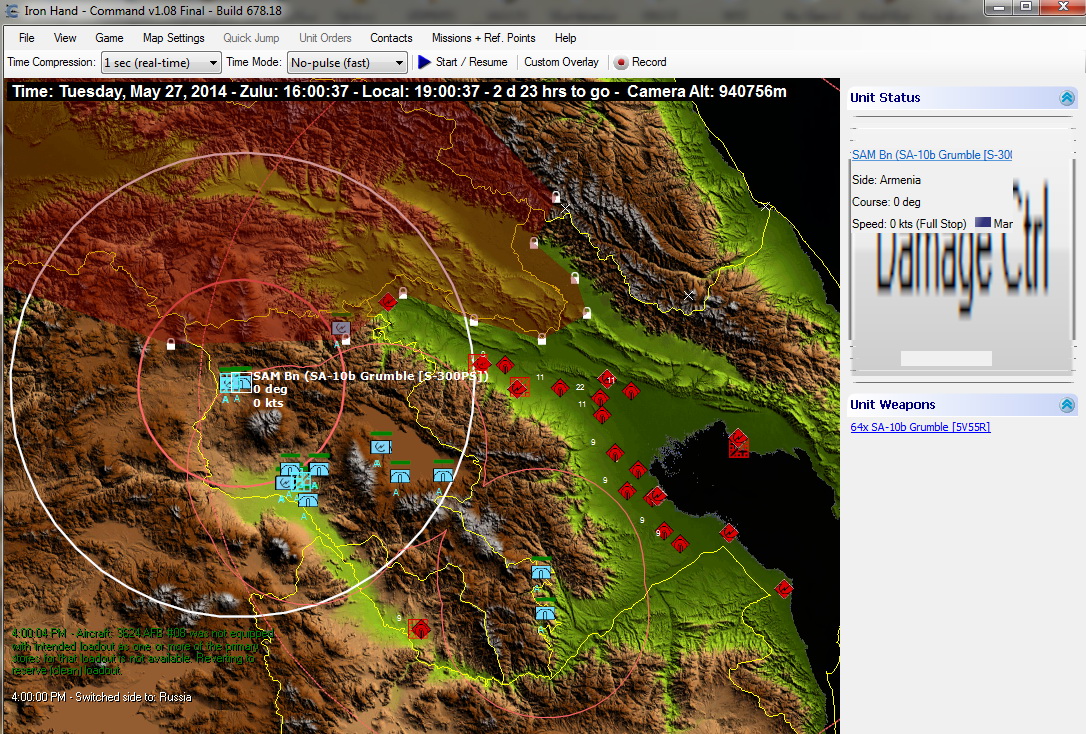This screenshot has width=1086, height=734.
Task: Click the X marker near the northeastern coast
Action: pos(765,206)
